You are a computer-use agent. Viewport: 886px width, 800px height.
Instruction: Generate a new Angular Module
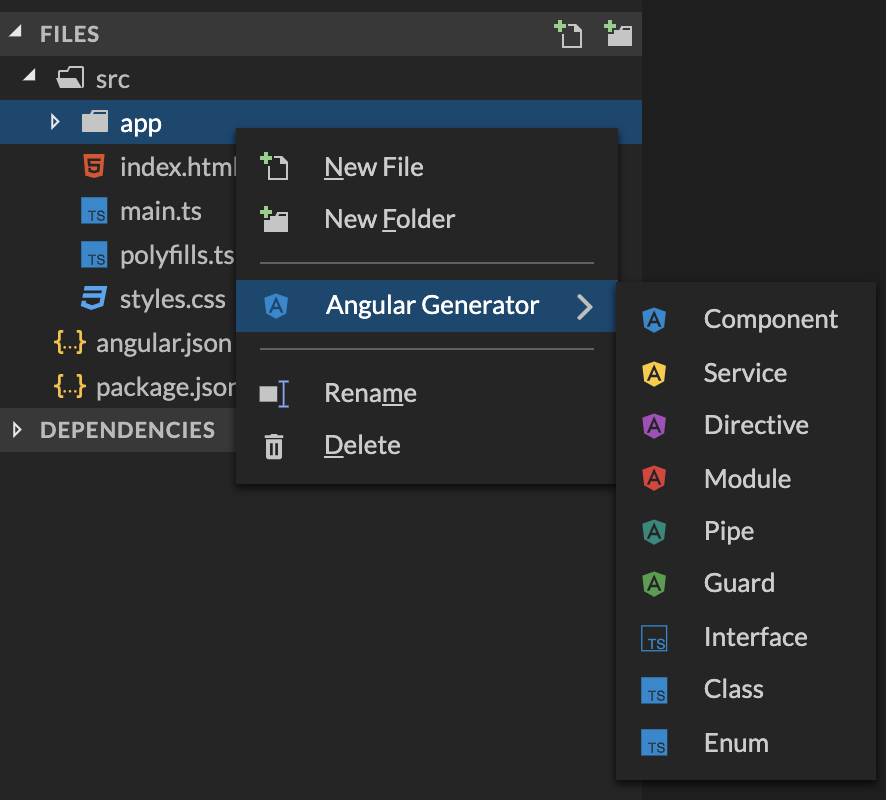tap(746, 479)
